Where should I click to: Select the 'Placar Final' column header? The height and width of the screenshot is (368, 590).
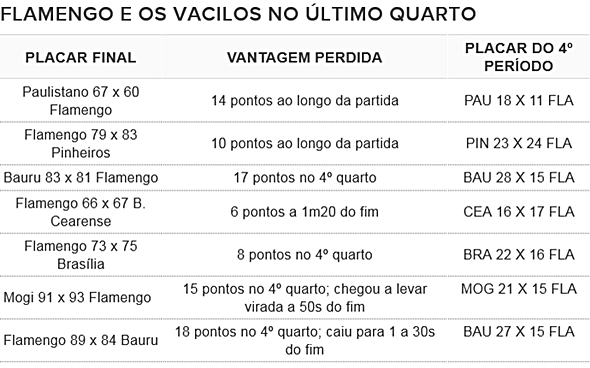(81, 58)
